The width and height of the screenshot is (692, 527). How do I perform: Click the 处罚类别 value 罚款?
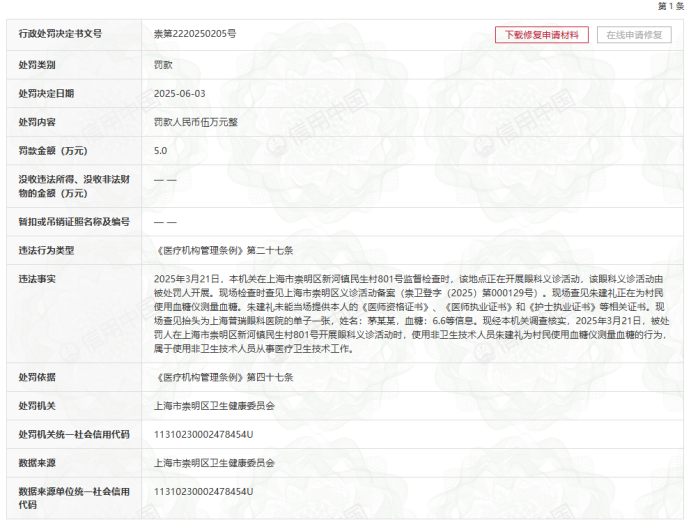[163, 65]
